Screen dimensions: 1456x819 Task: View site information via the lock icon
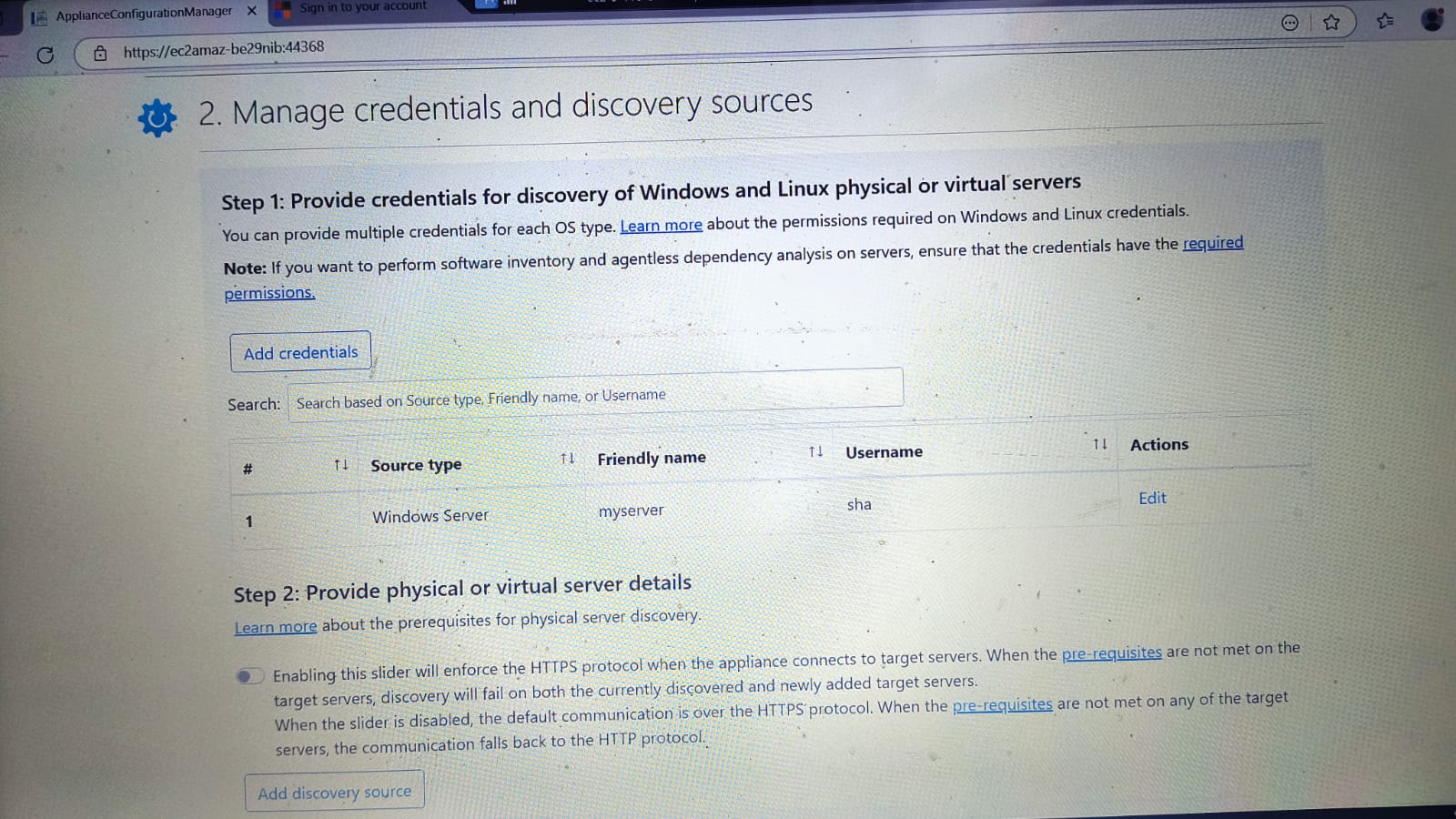(x=100, y=54)
